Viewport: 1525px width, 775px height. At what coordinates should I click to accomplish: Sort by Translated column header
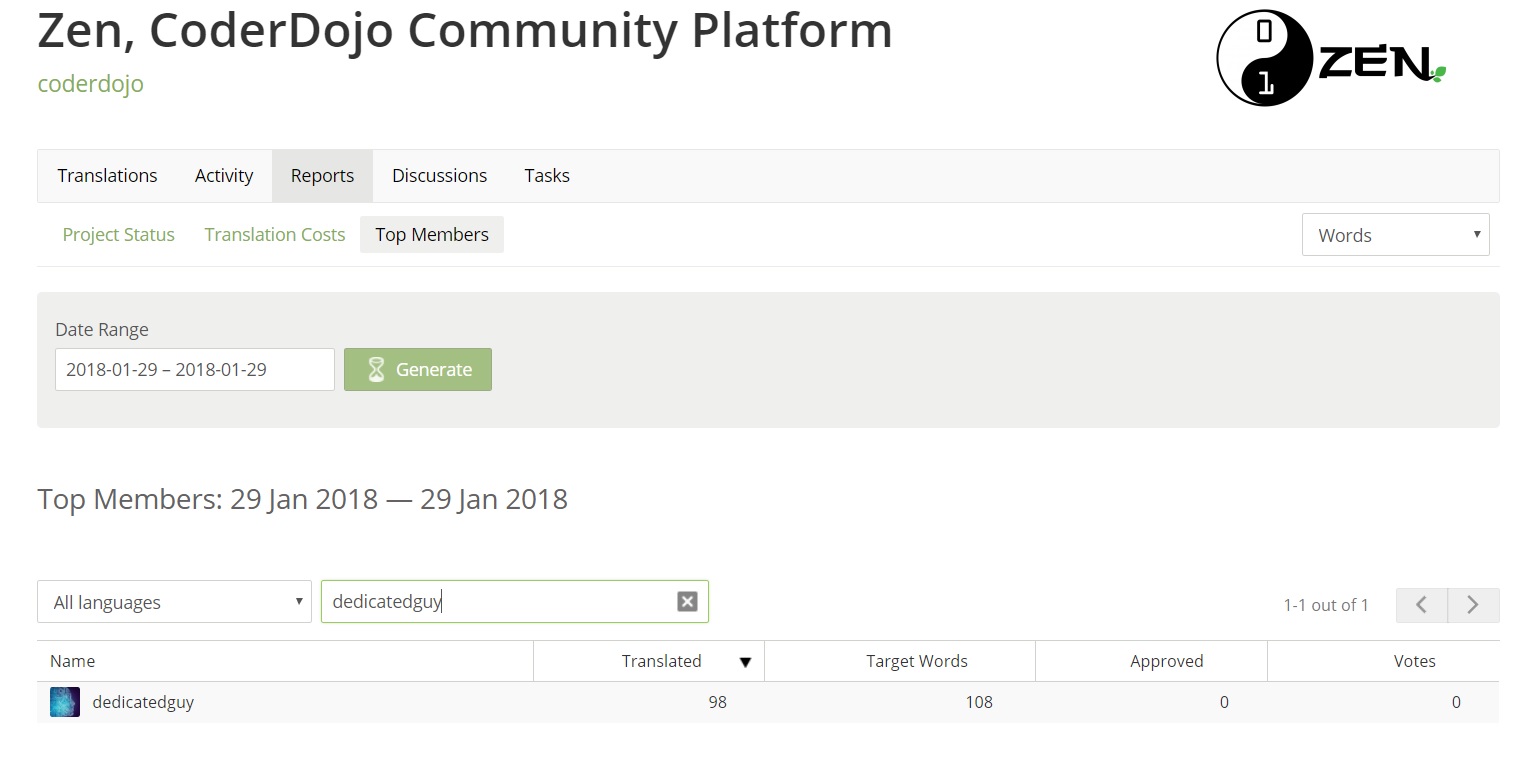(649, 661)
